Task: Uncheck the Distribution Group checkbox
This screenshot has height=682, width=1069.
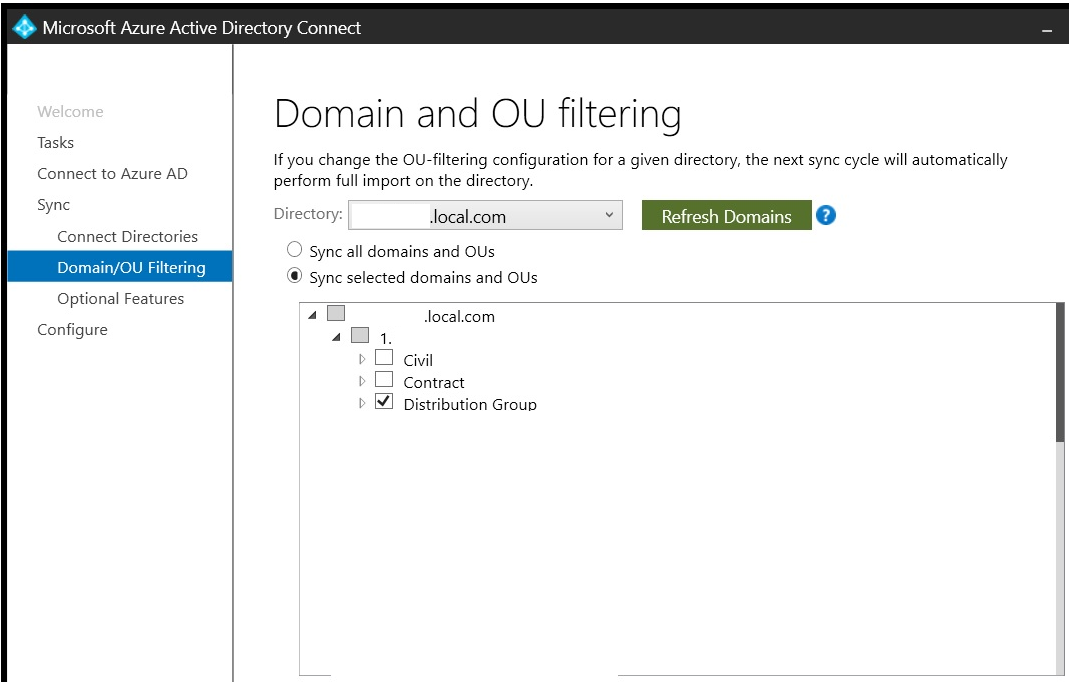Action: click(x=384, y=401)
